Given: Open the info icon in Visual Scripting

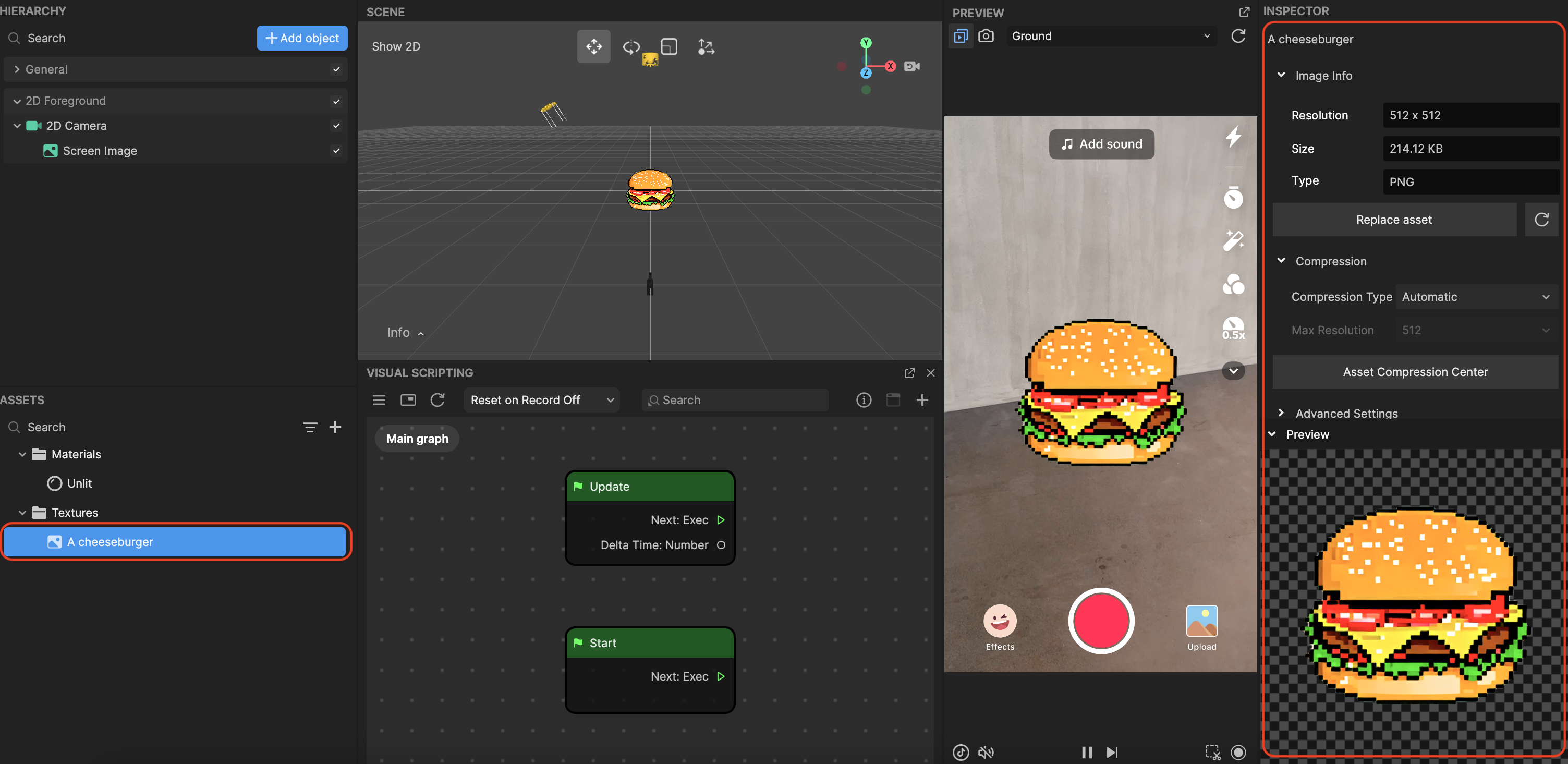Looking at the screenshot, I should tap(863, 400).
